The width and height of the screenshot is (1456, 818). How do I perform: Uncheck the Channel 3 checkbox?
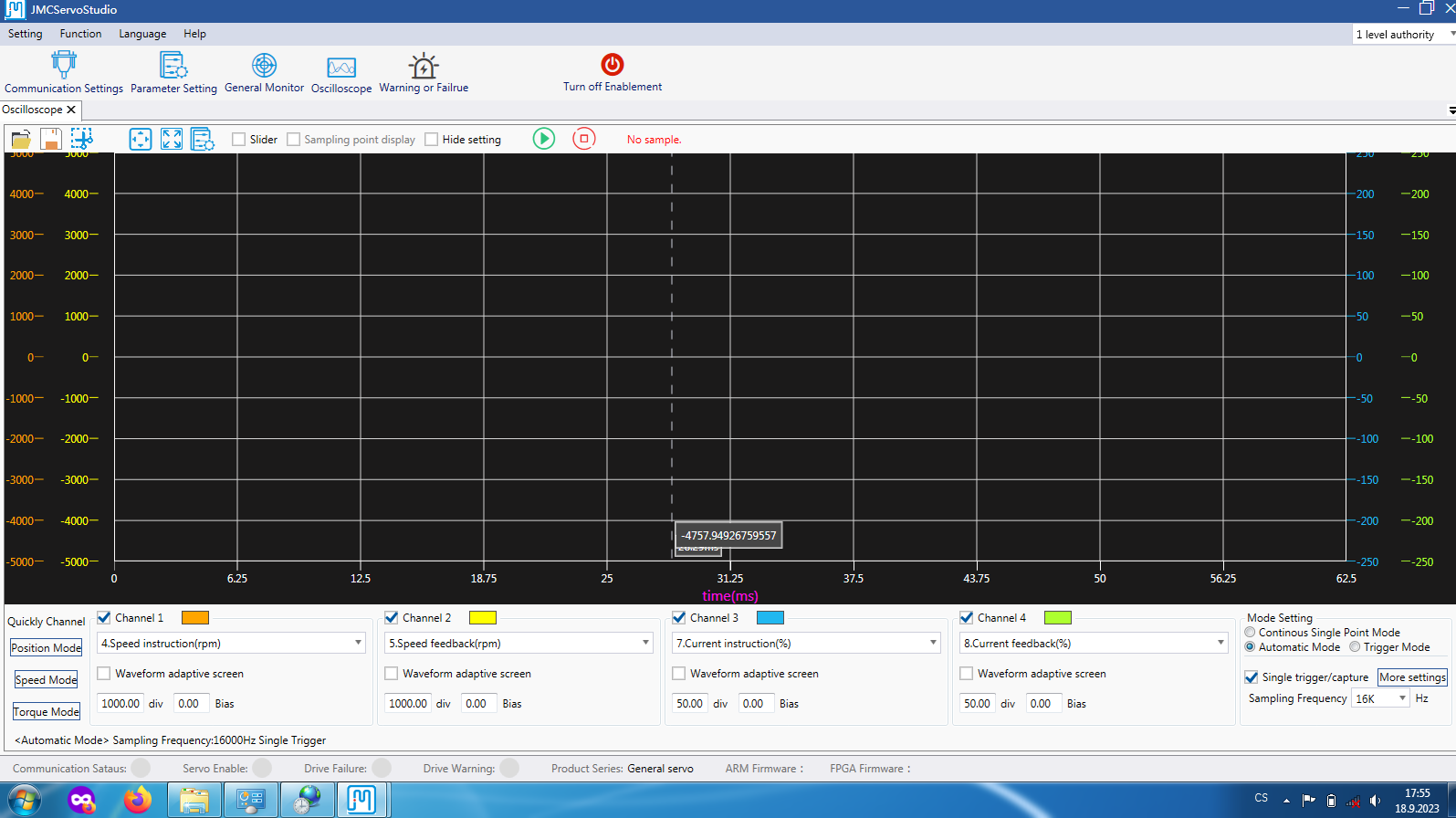tap(679, 618)
